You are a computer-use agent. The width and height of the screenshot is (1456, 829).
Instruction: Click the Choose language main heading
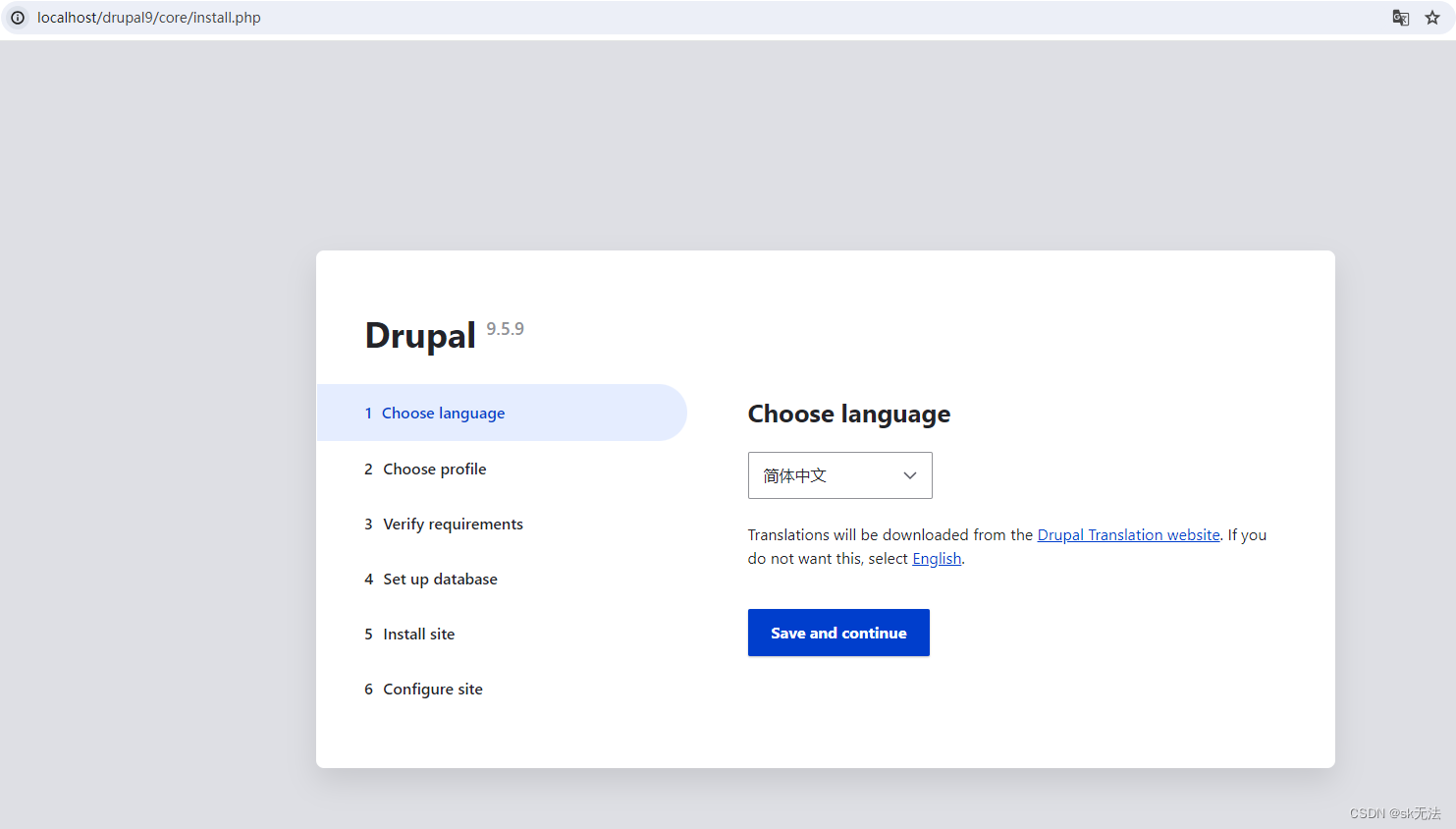tap(849, 414)
